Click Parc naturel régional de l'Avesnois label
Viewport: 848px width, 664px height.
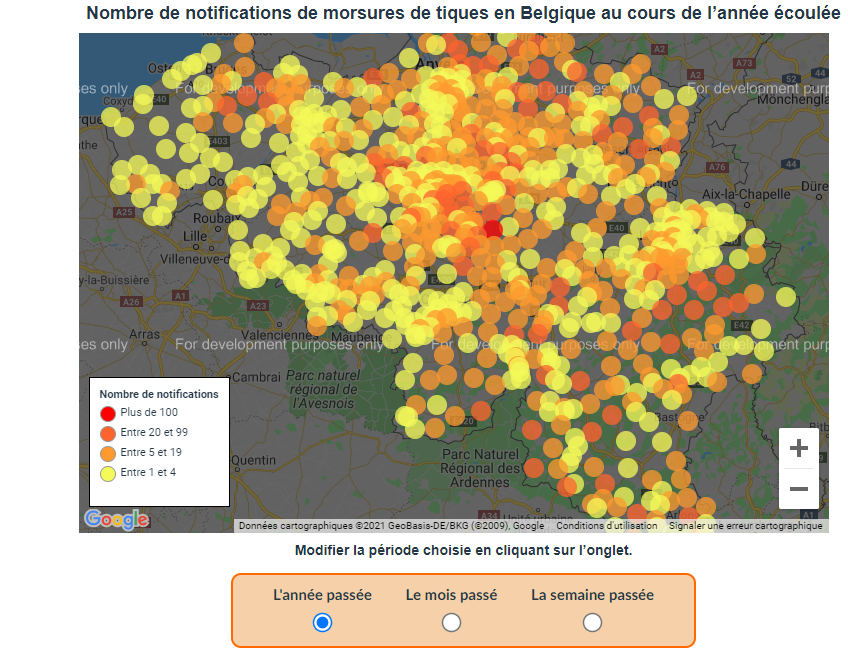tap(323, 389)
